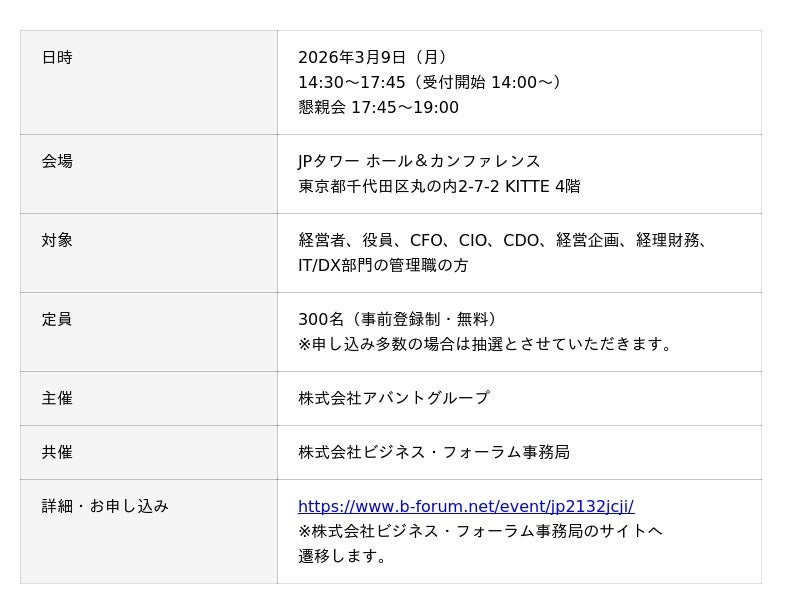Image resolution: width=800 pixels, height=614 pixels.
Task: Click the 300名（事前登録制・無料） capacity text
Action: [398, 319]
